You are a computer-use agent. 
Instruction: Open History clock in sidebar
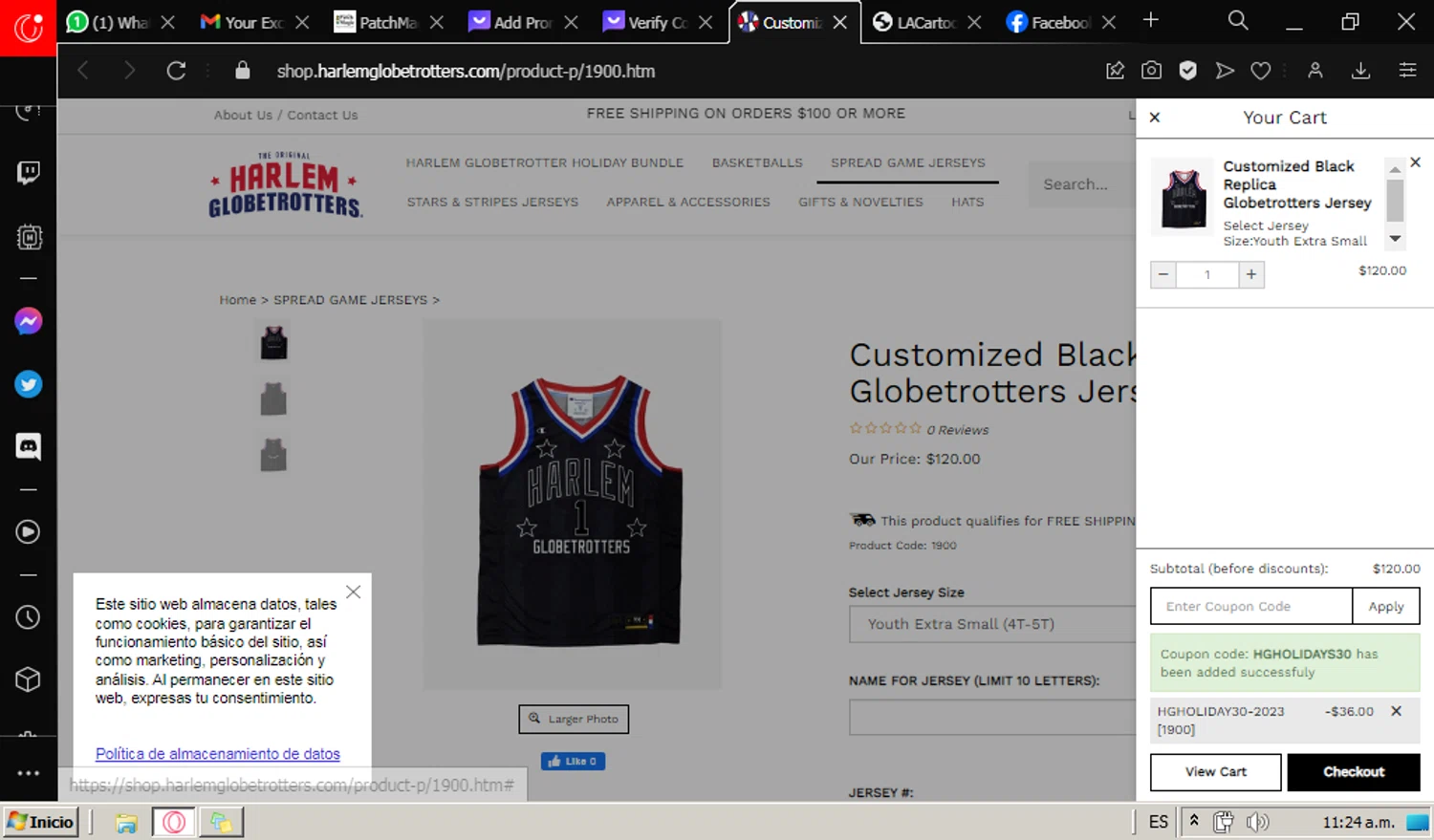coord(29,617)
